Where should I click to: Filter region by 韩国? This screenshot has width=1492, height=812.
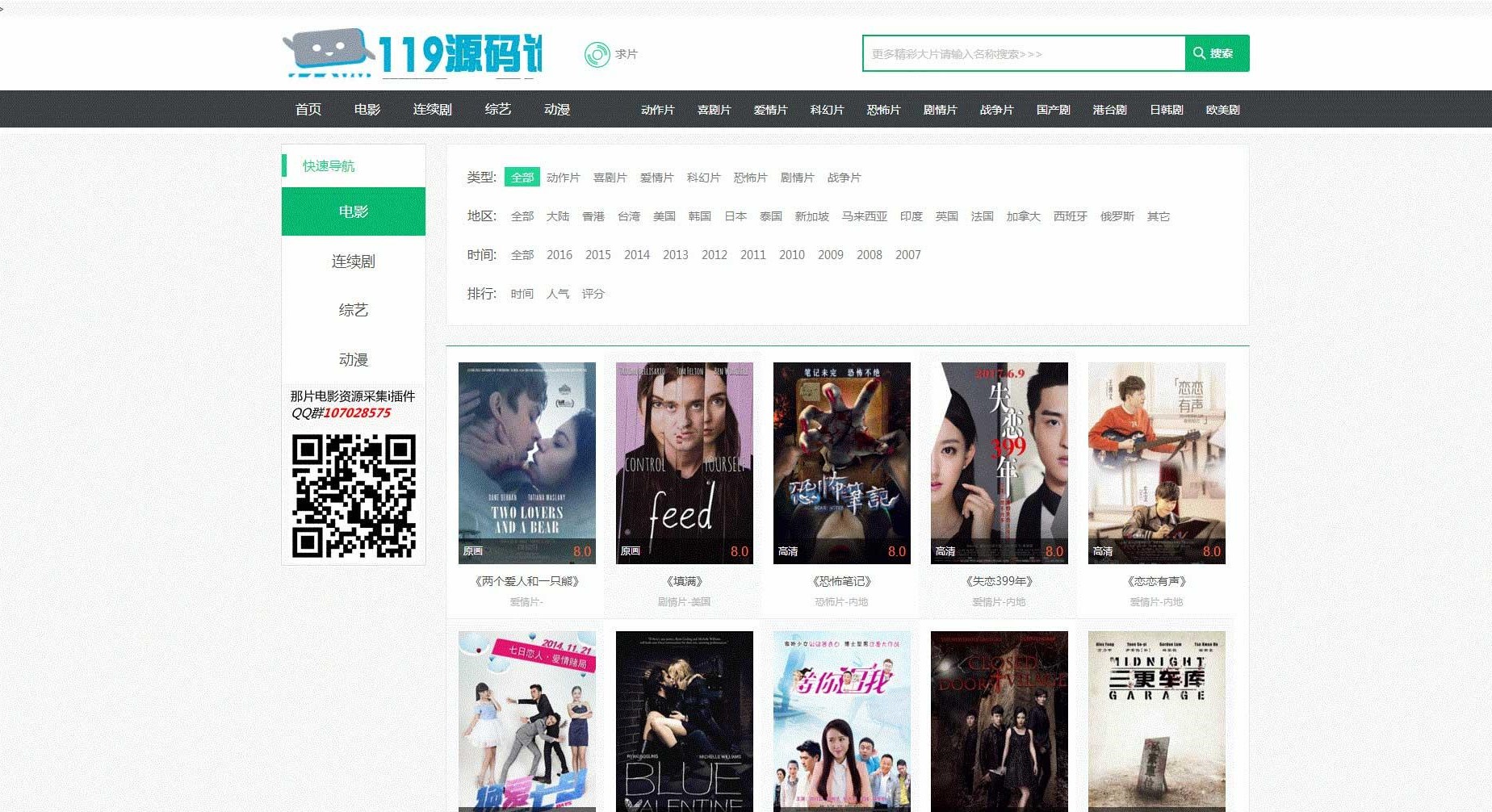click(x=699, y=216)
